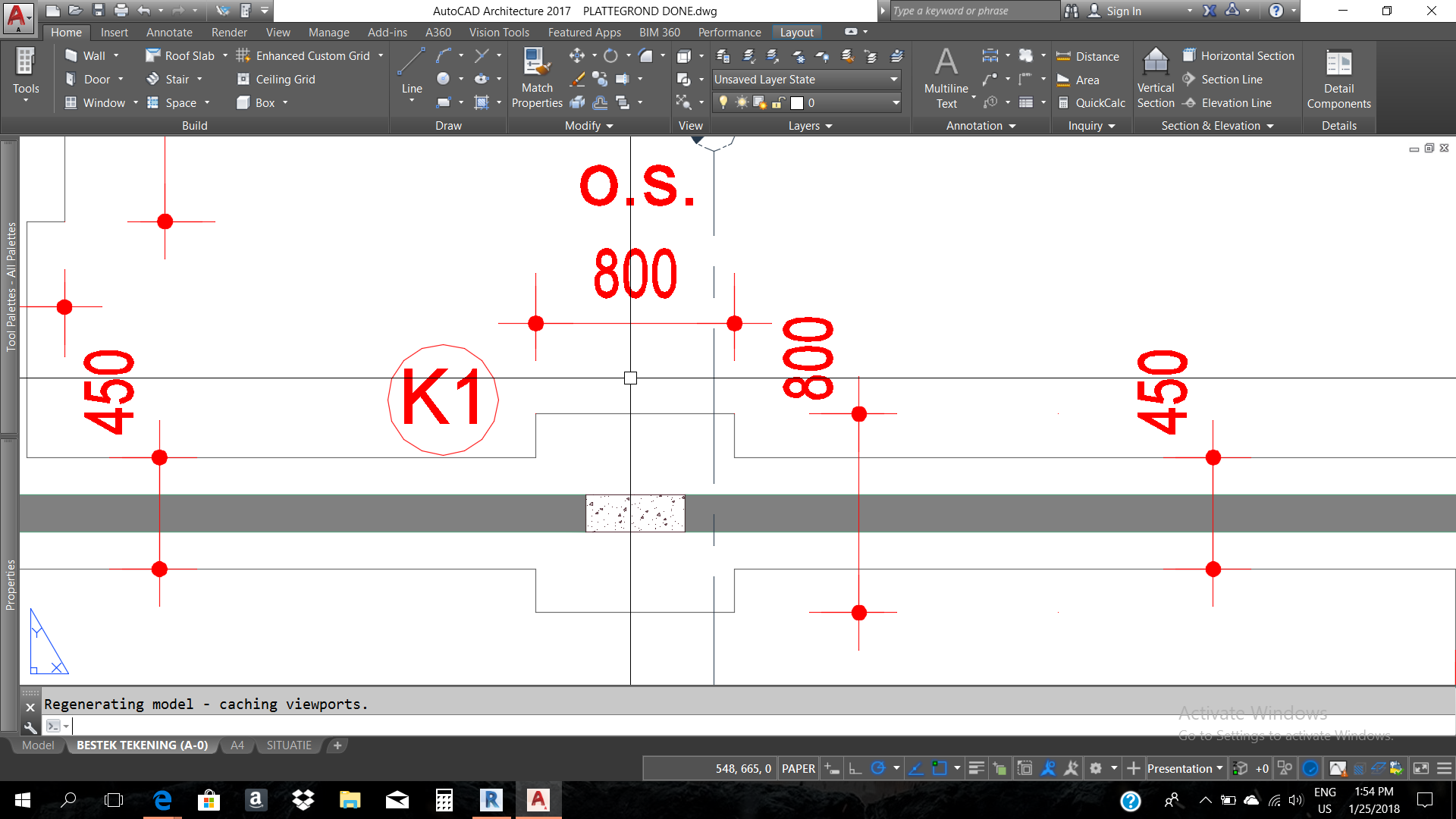1456x819 pixels.
Task: Click the keyword search input field
Action: coord(974,11)
